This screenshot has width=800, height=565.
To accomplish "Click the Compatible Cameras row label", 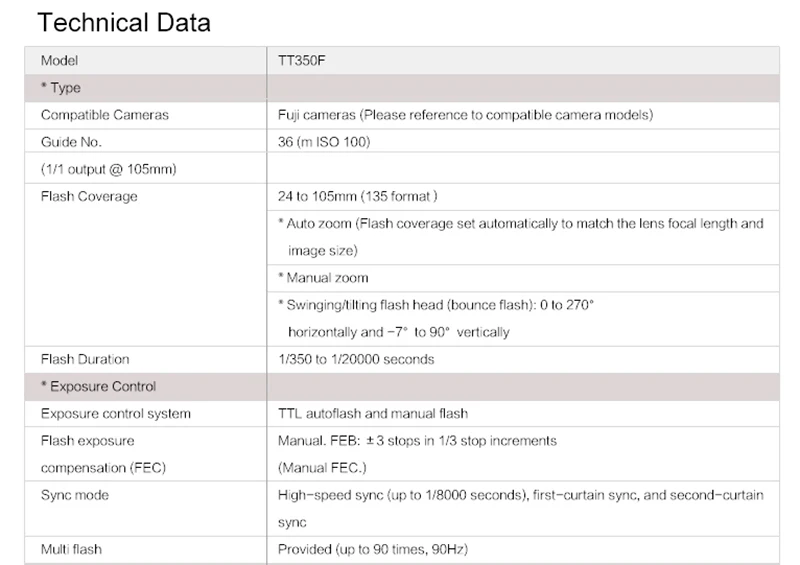I will 105,115.
